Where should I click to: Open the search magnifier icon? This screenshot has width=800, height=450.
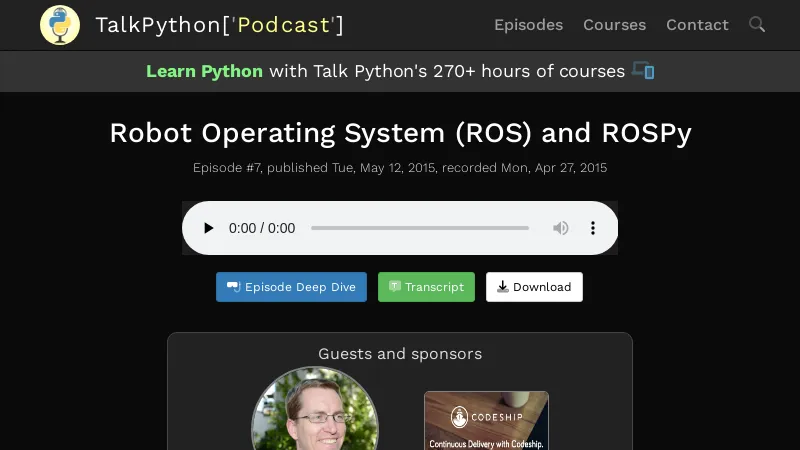[757, 24]
